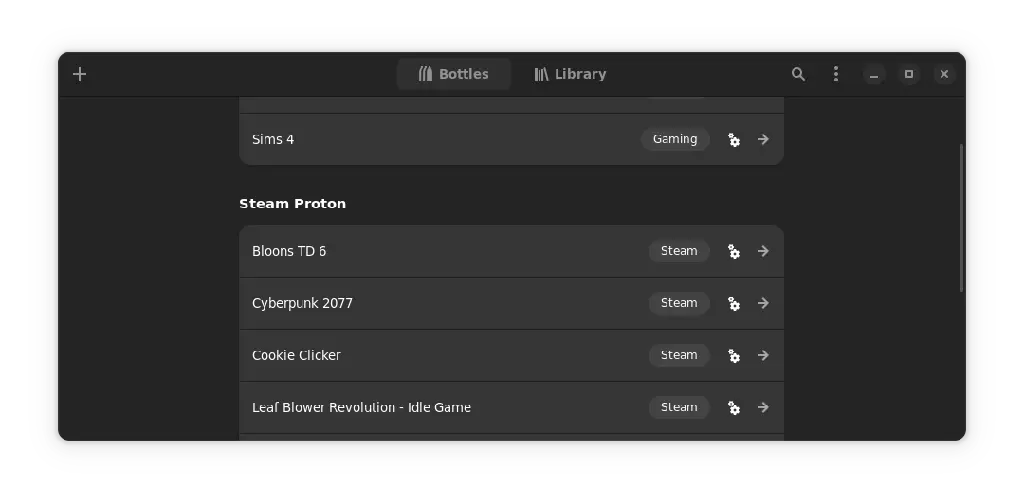This screenshot has width=1024, height=504.
Task: Click the Steam tag on Cyberpunk 2077
Action: 679,303
